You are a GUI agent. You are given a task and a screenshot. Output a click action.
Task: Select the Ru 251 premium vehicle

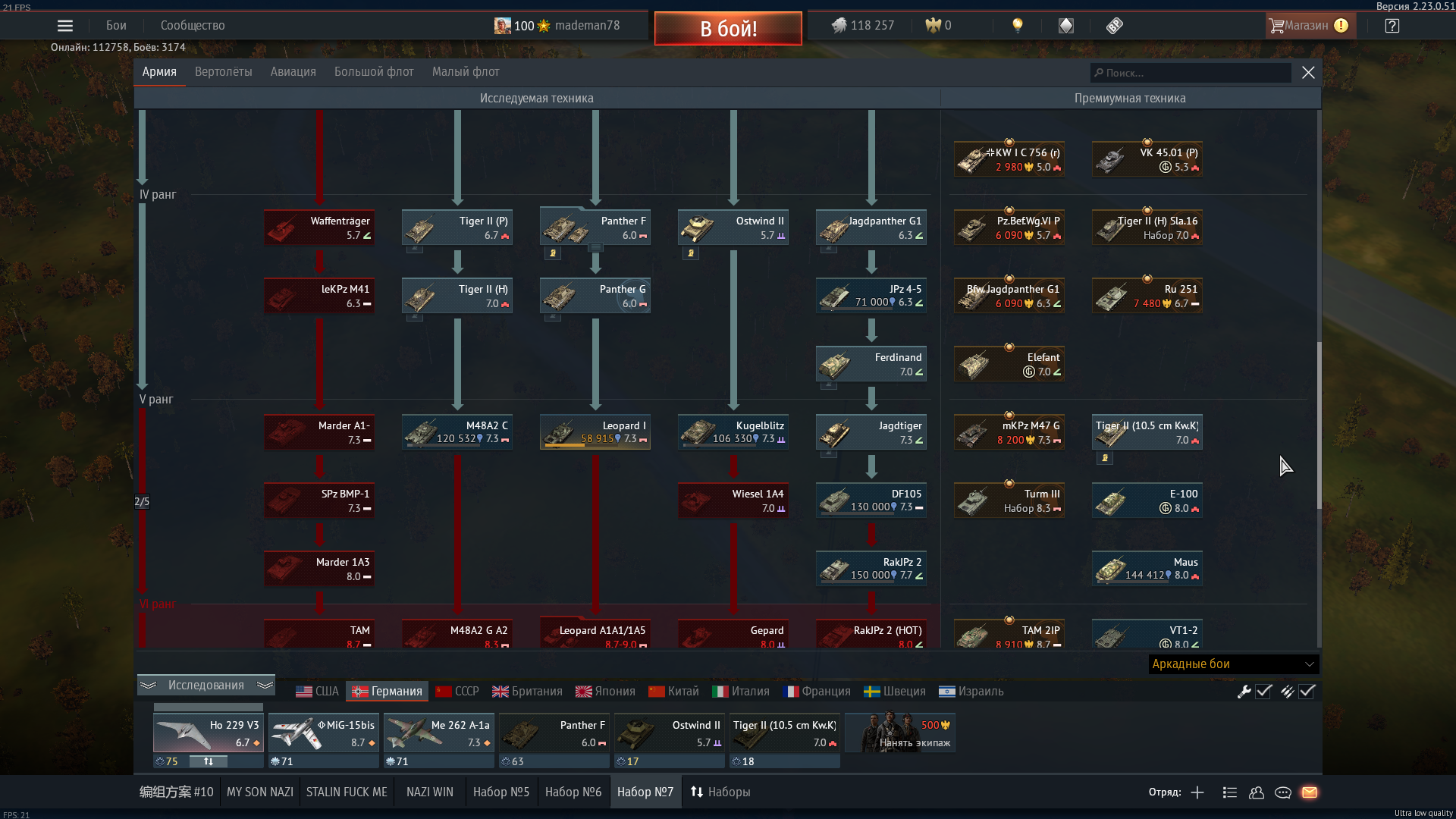coord(1147,296)
